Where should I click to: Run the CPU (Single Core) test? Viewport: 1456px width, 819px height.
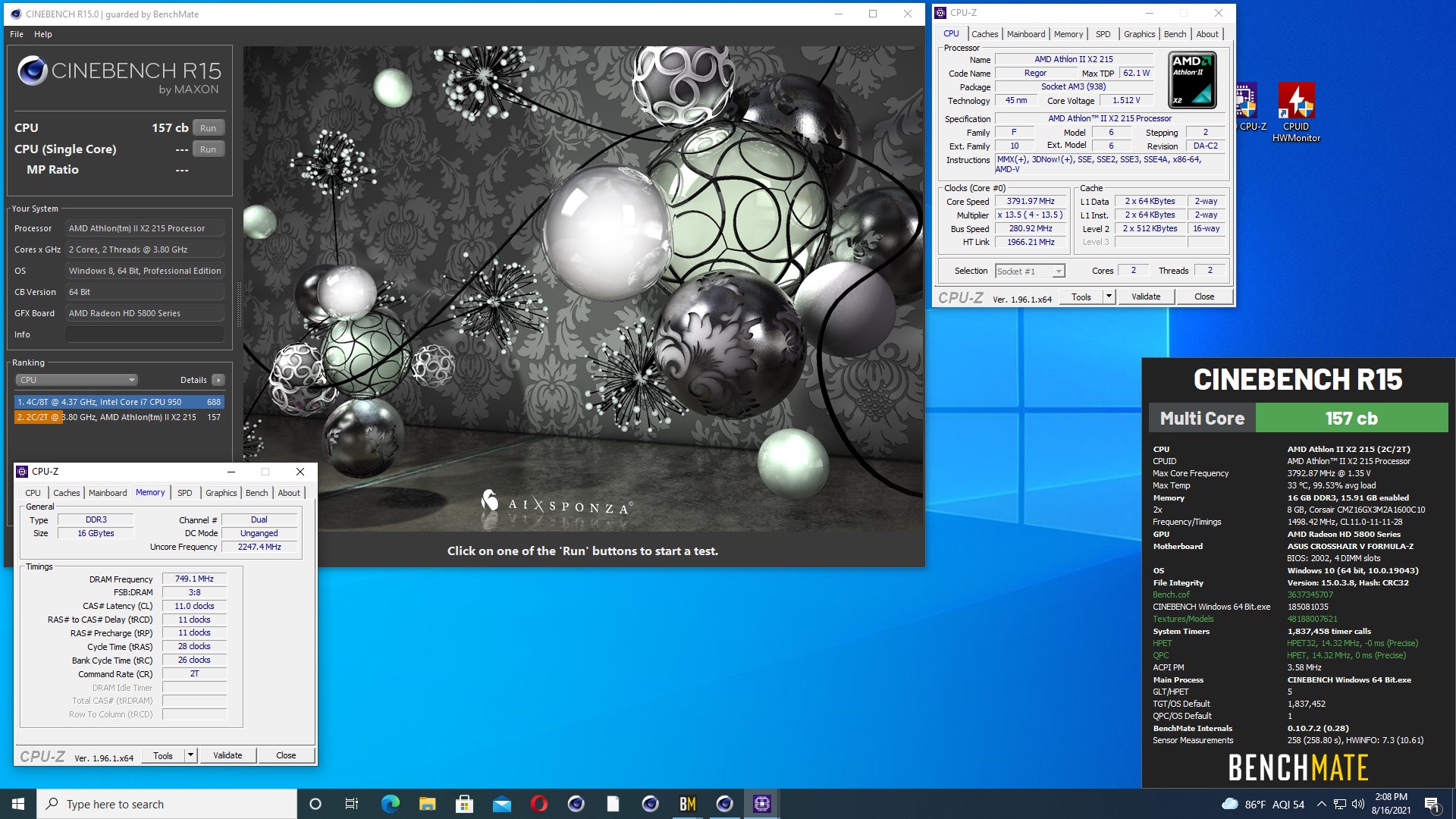(x=209, y=149)
